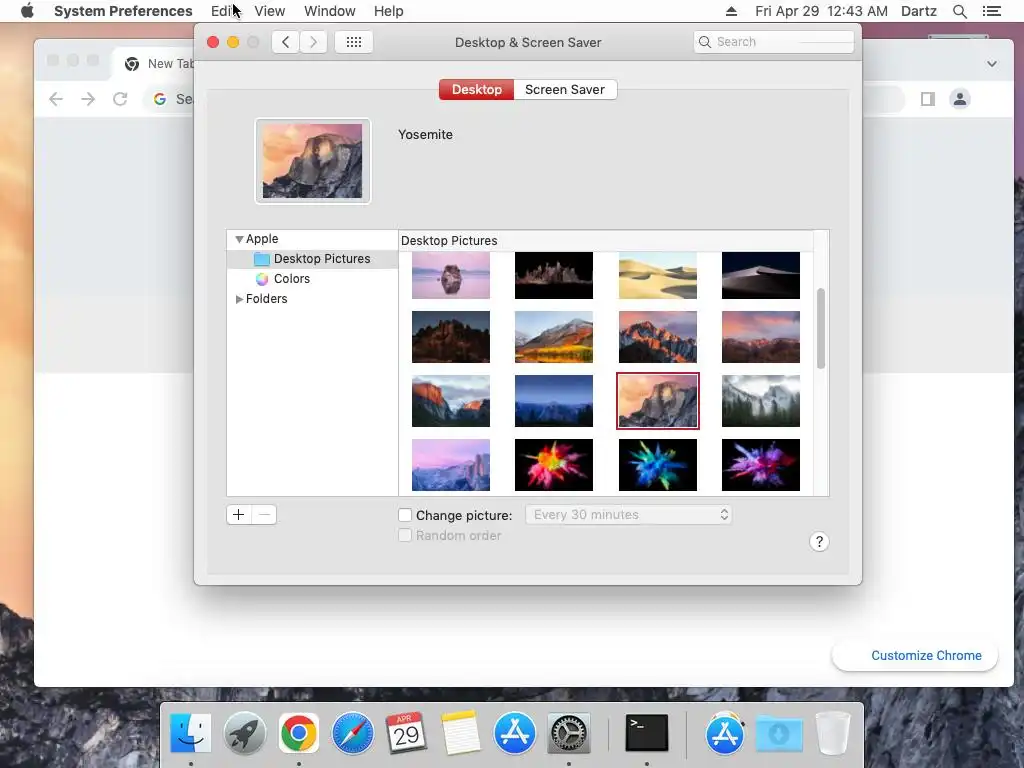Open the Downloads folder in the Dock
Screen dimensions: 1024x768
click(x=779, y=733)
